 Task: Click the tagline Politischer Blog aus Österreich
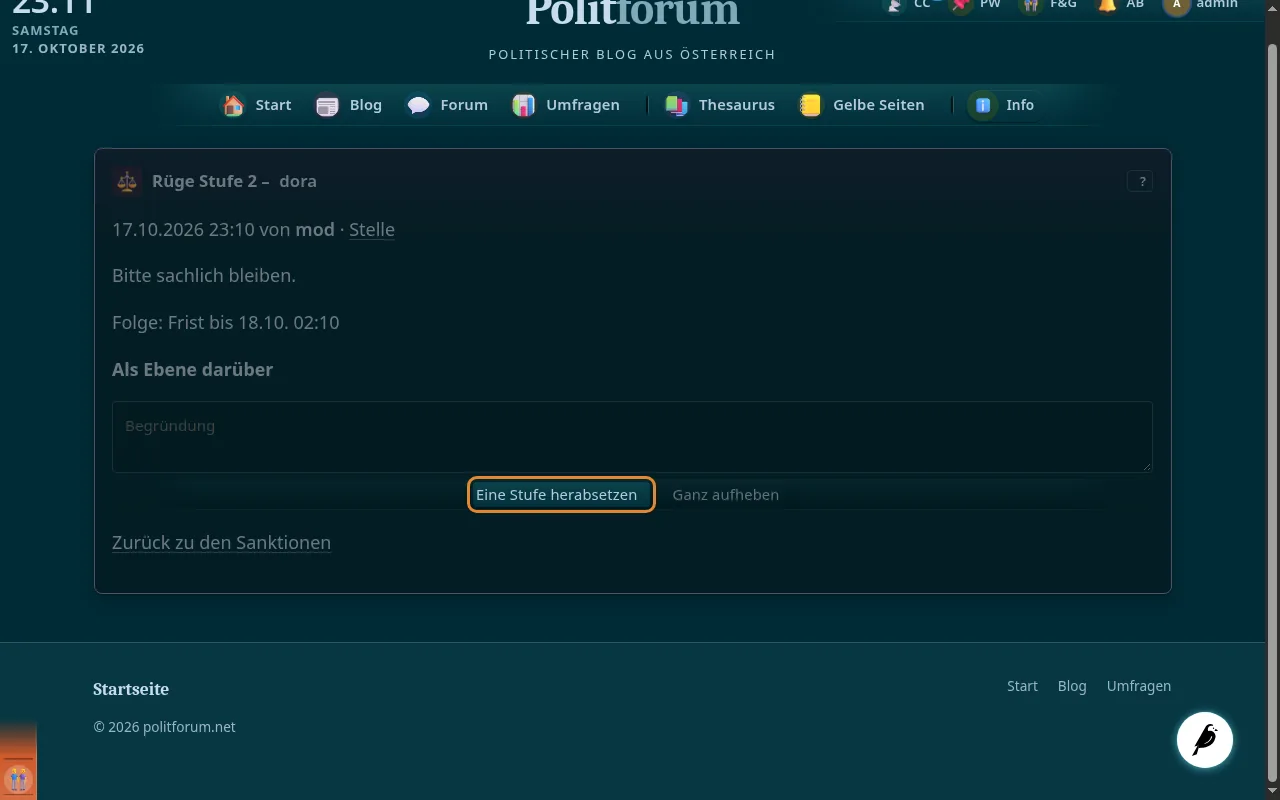(x=632, y=54)
